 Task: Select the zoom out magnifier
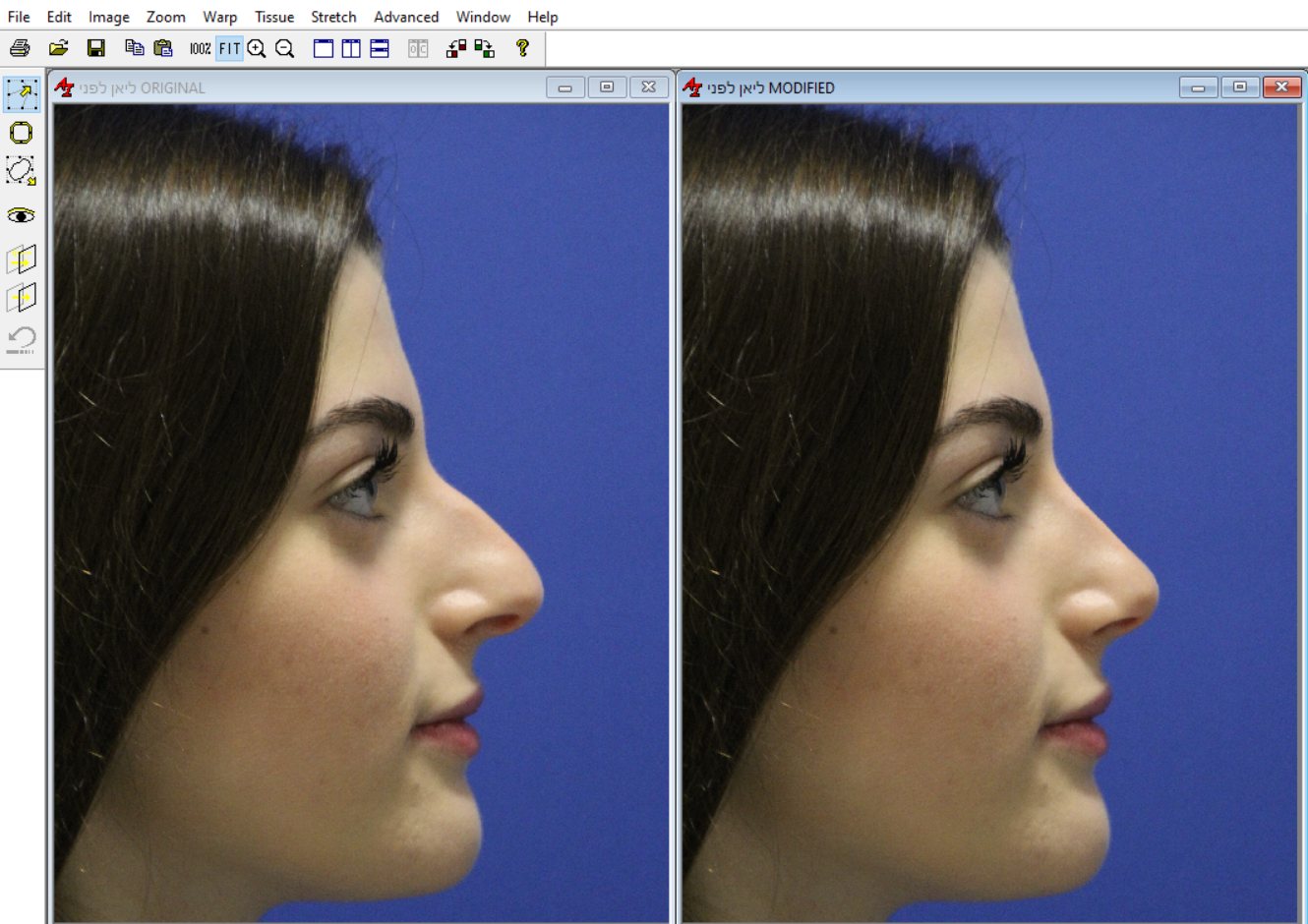(285, 48)
